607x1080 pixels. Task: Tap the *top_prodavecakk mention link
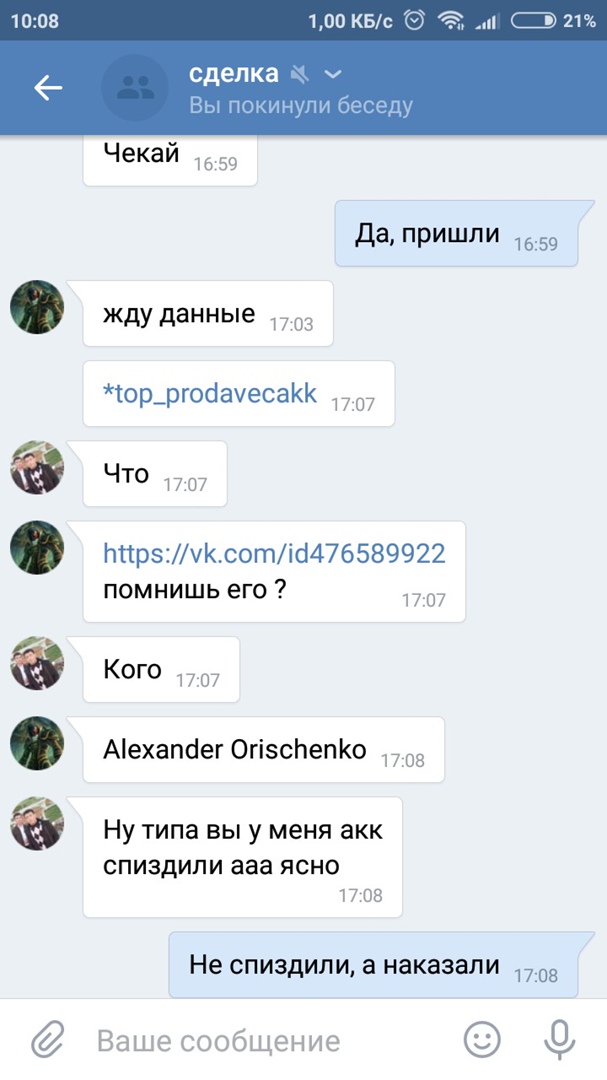(210, 393)
